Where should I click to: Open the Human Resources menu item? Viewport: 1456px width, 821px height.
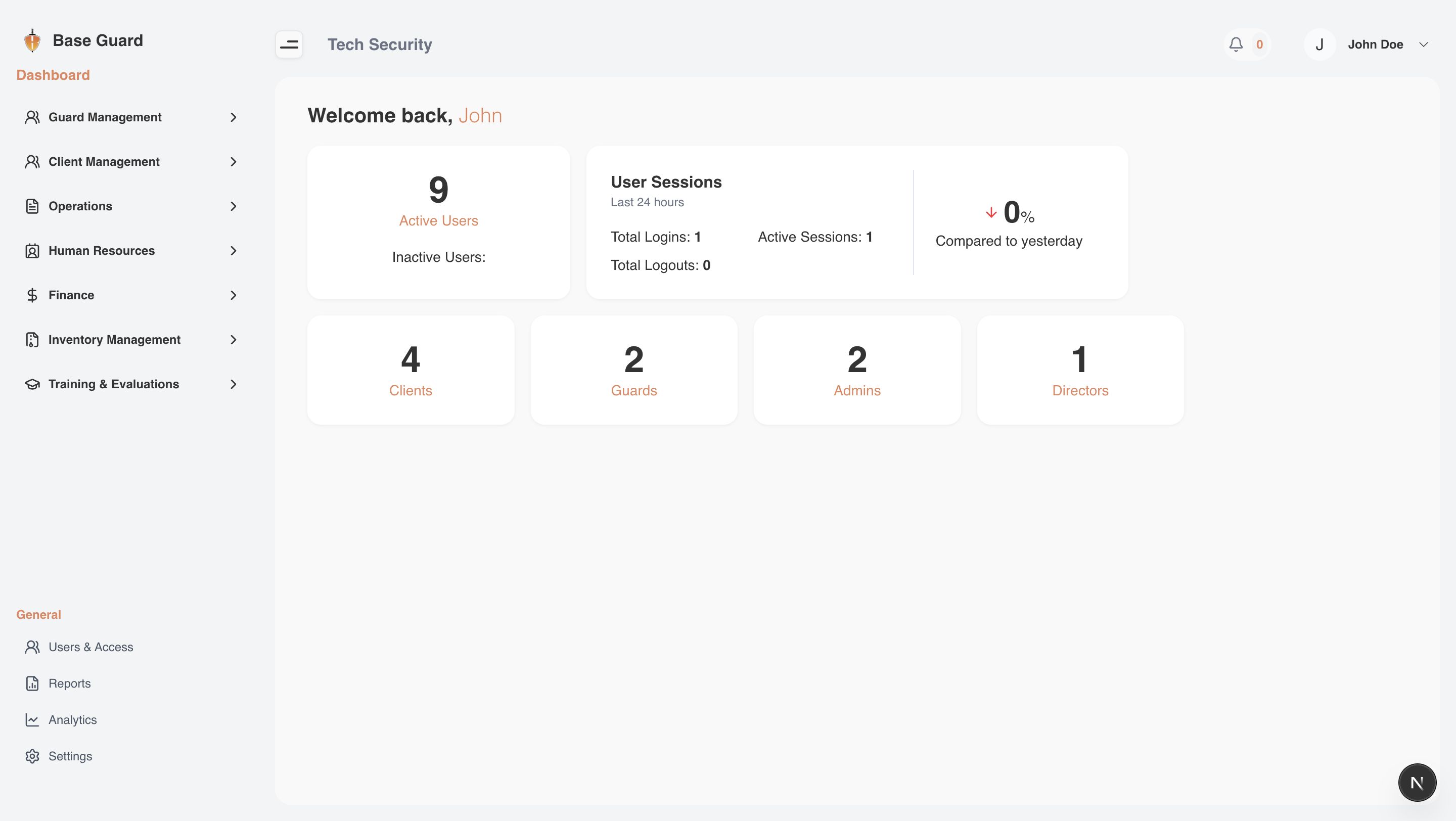(x=102, y=250)
